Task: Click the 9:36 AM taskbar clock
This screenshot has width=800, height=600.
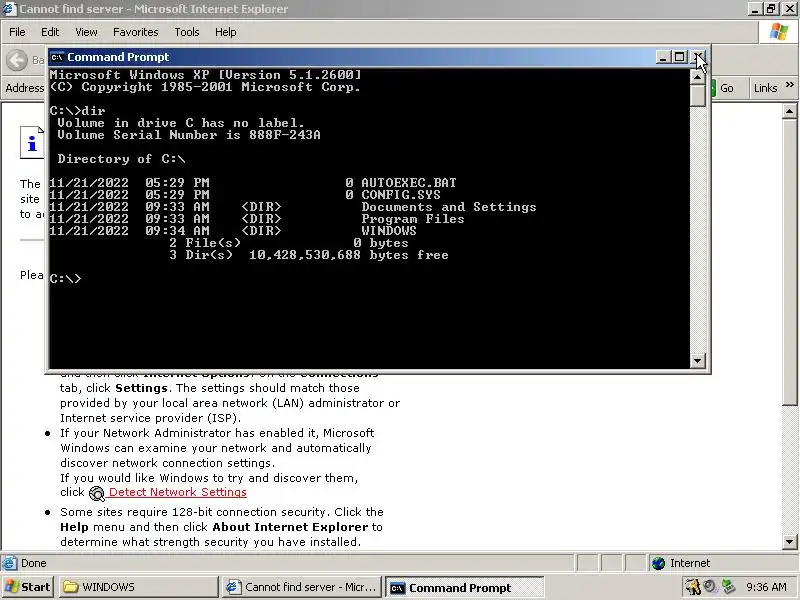Action: 766,587
